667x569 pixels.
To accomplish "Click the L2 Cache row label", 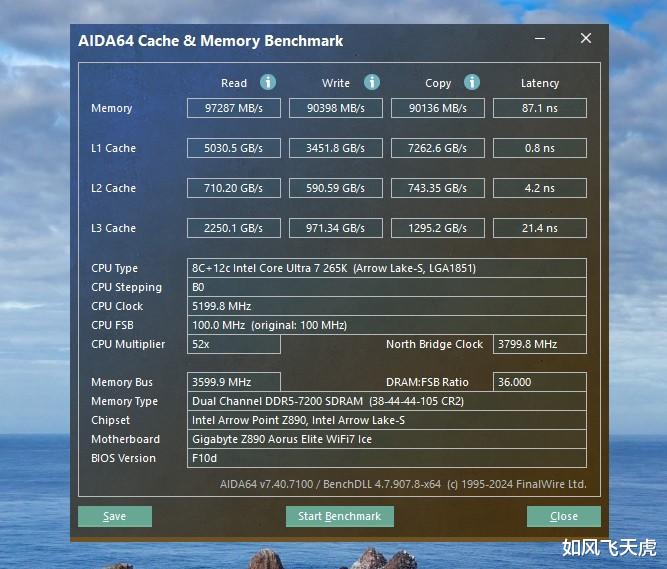I will pos(113,188).
